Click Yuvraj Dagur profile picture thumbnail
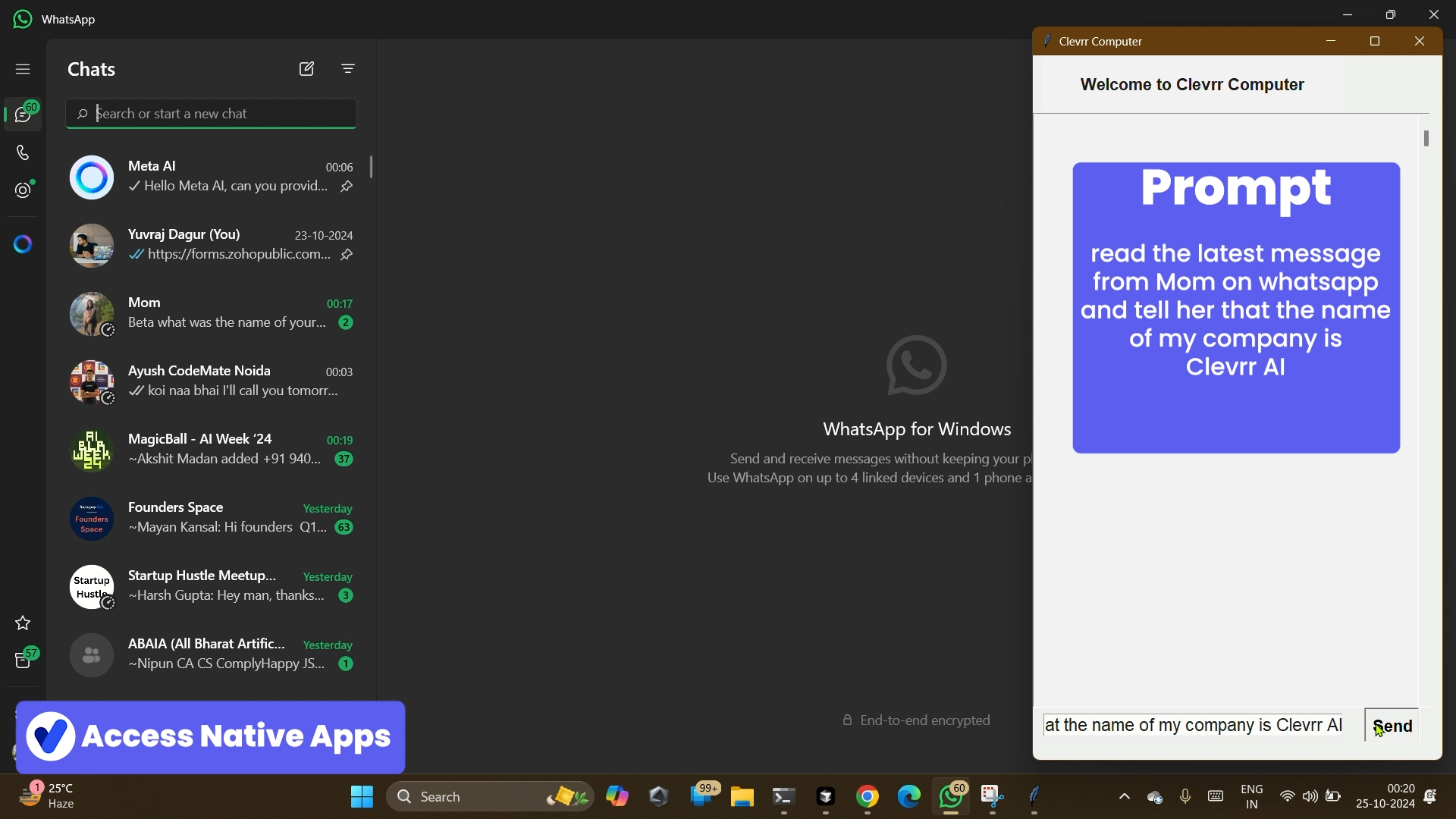 pyautogui.click(x=92, y=246)
